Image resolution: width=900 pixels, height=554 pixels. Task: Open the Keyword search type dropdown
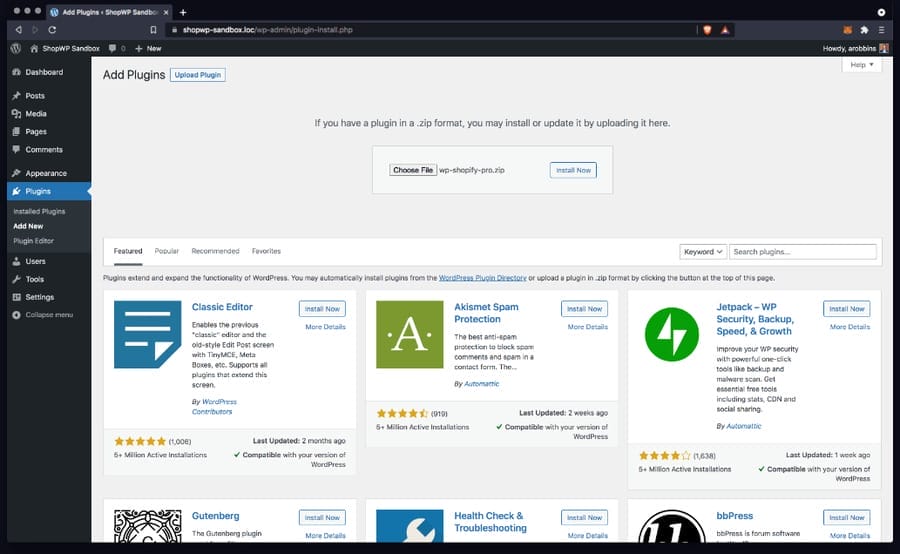[x=703, y=251]
